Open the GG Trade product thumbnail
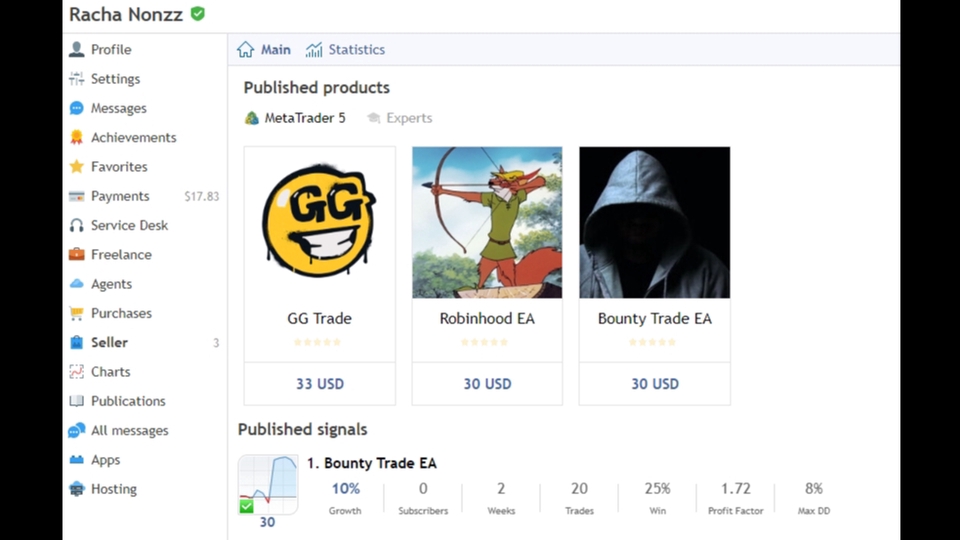The image size is (960, 540). [320, 222]
